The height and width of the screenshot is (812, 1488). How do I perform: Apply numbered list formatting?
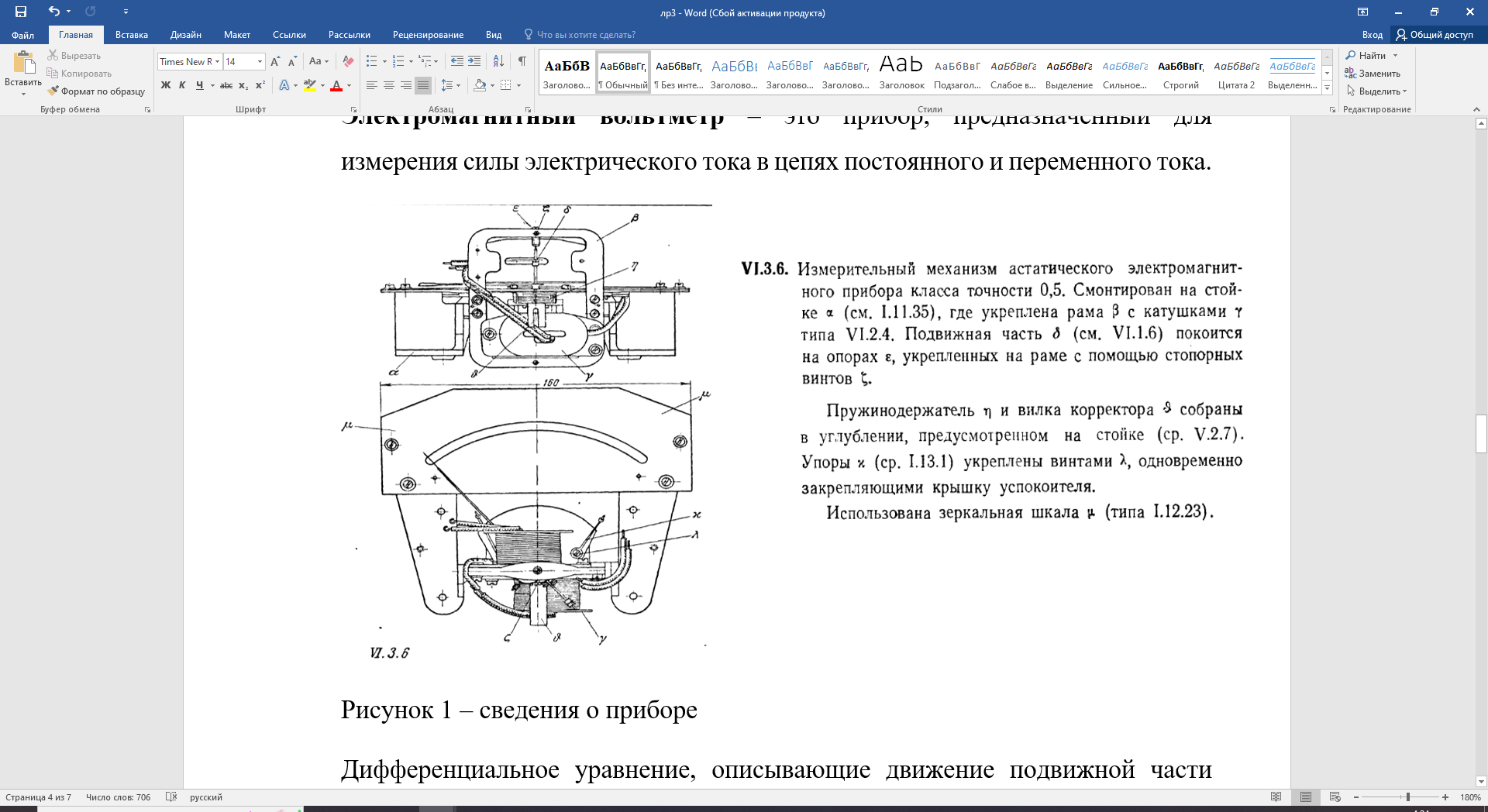pos(398,61)
